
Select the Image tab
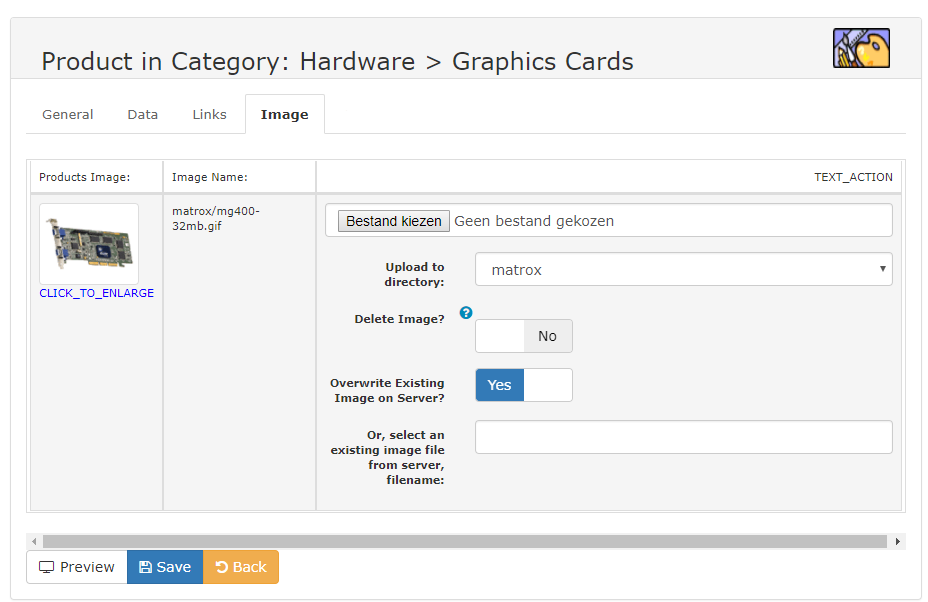(x=285, y=115)
